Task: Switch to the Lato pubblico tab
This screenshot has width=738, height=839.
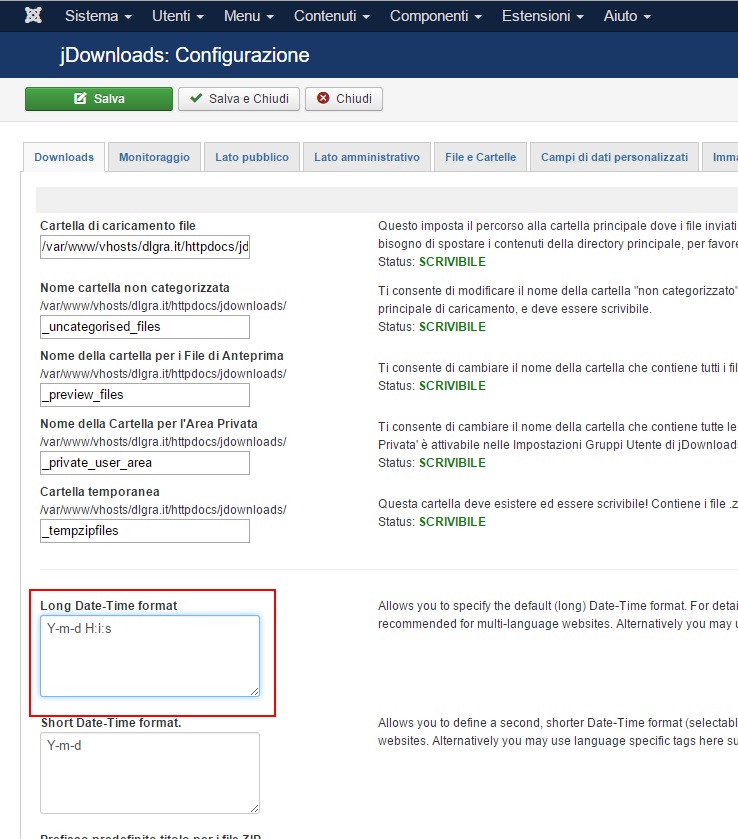Action: pyautogui.click(x=252, y=157)
